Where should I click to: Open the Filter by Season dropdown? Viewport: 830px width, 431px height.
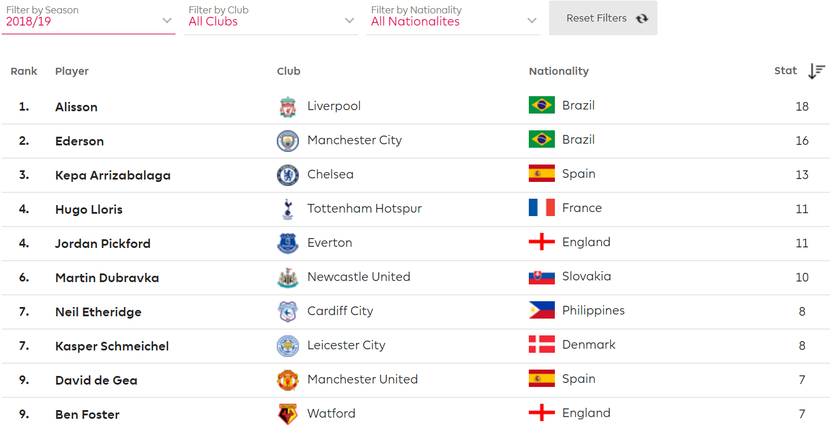(x=88, y=20)
